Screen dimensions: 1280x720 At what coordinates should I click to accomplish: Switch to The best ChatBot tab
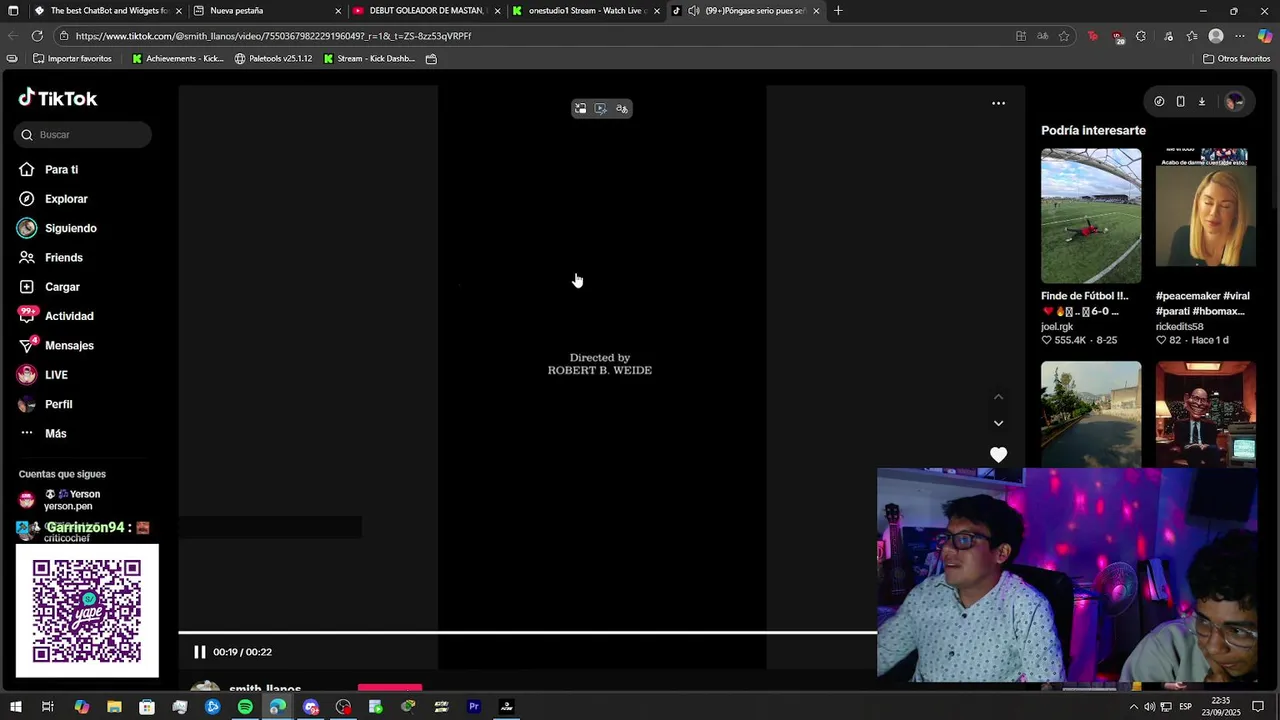(x=107, y=11)
